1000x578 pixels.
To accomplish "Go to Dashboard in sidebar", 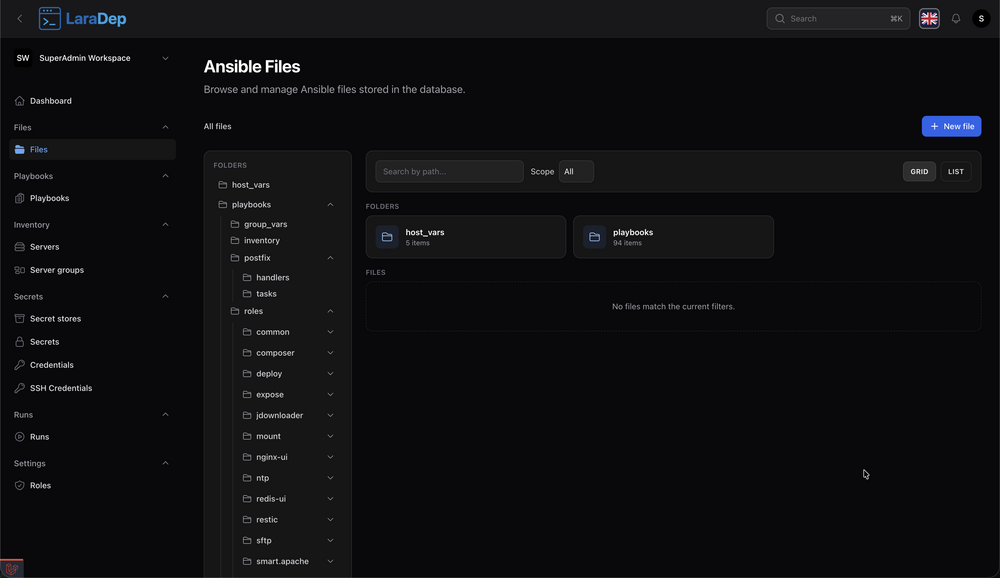I will (50, 101).
